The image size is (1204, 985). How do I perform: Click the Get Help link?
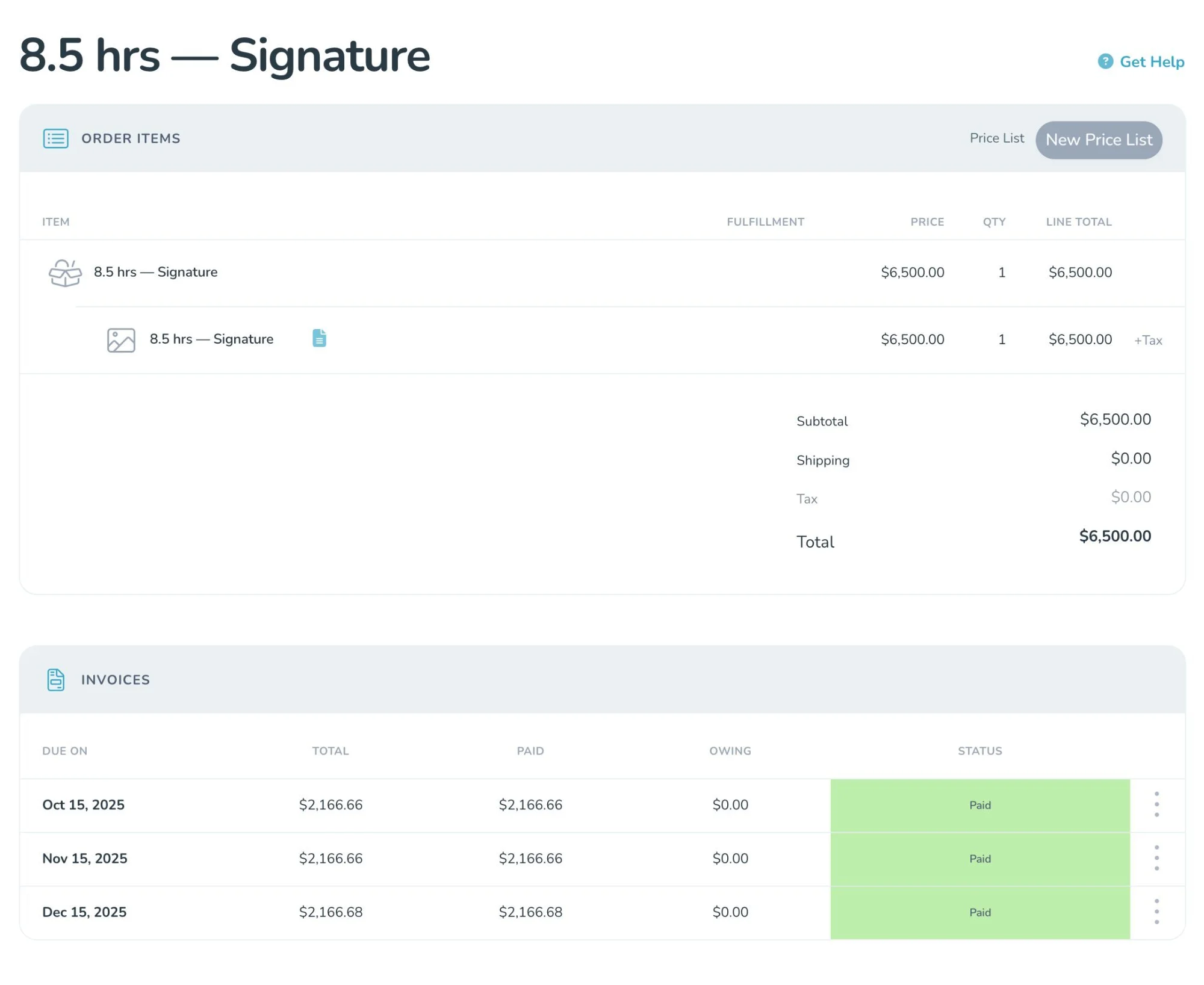[1152, 61]
